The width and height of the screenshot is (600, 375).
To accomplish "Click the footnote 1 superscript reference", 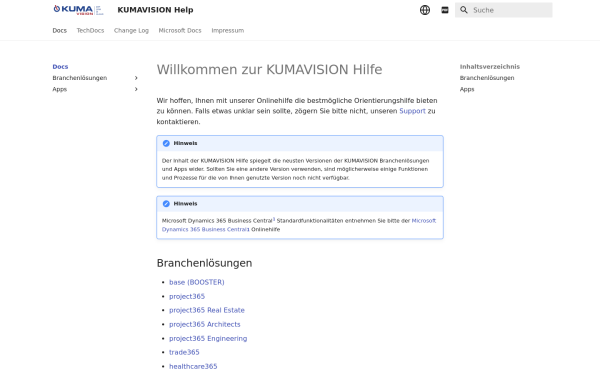I will click(x=274, y=219).
